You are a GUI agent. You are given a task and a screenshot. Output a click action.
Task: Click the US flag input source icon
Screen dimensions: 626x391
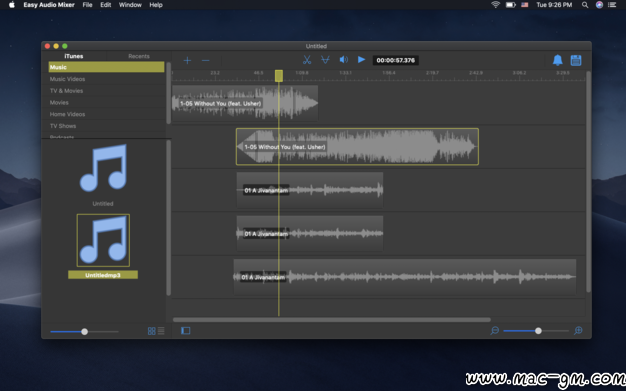click(525, 5)
